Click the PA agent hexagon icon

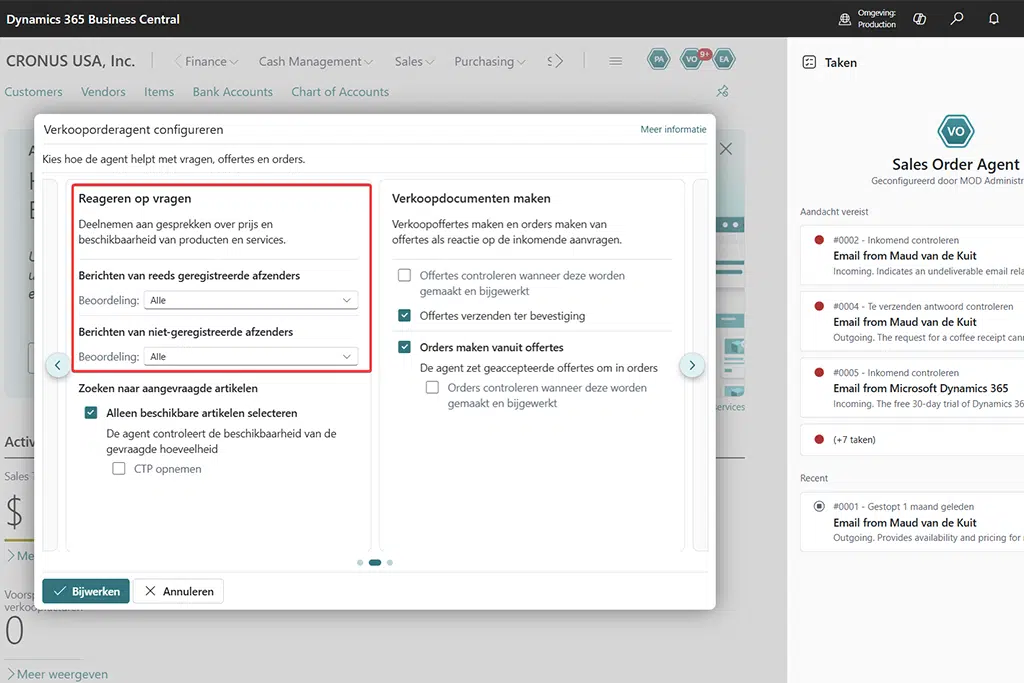[x=659, y=59]
